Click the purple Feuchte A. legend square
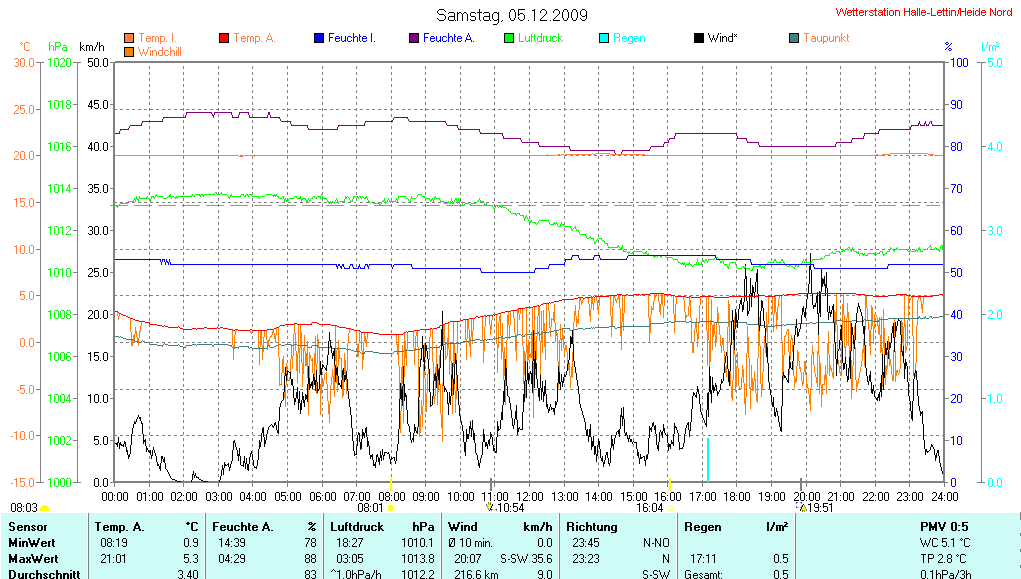Screen dimensions: 1021x579 414,38
